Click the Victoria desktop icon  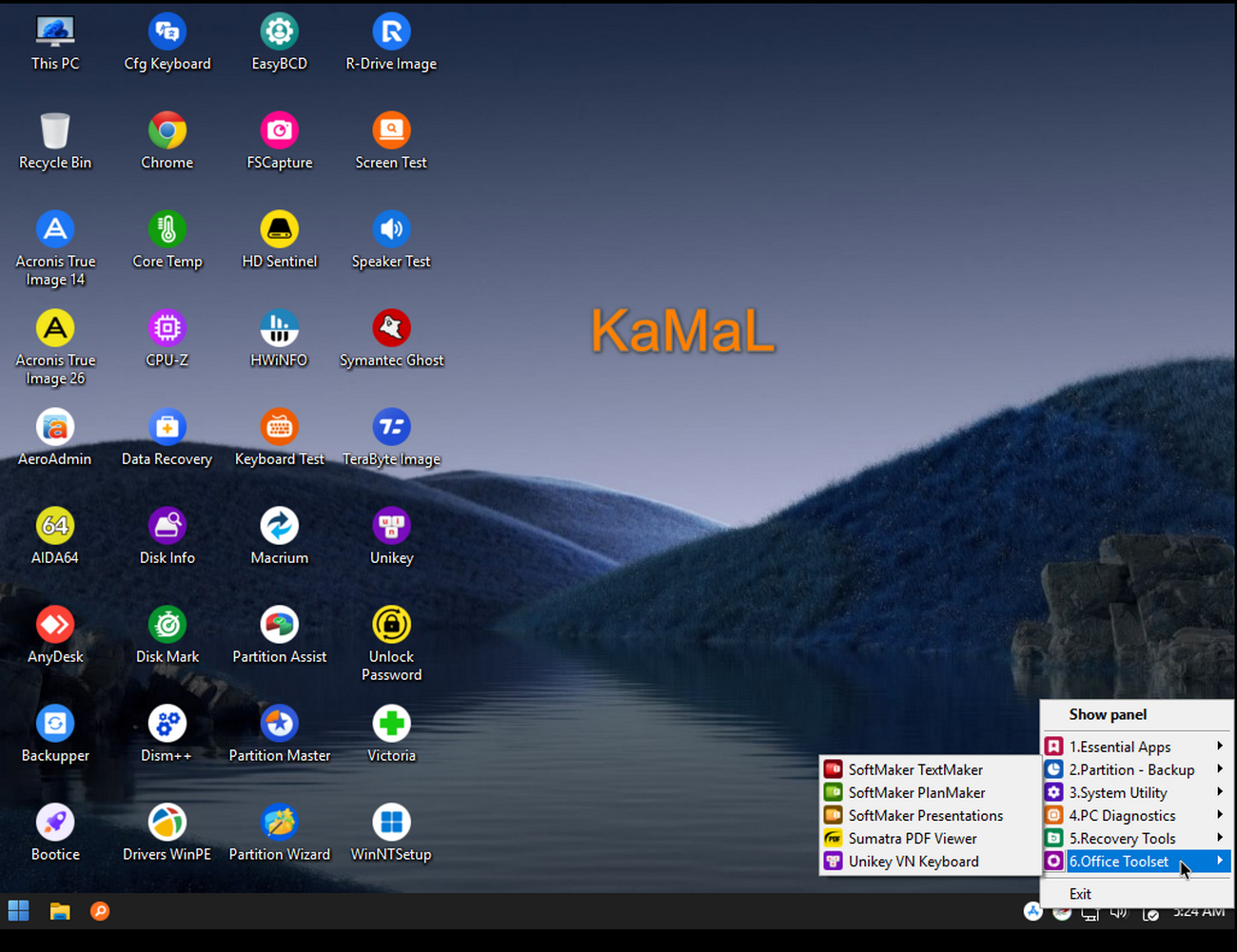391,736
